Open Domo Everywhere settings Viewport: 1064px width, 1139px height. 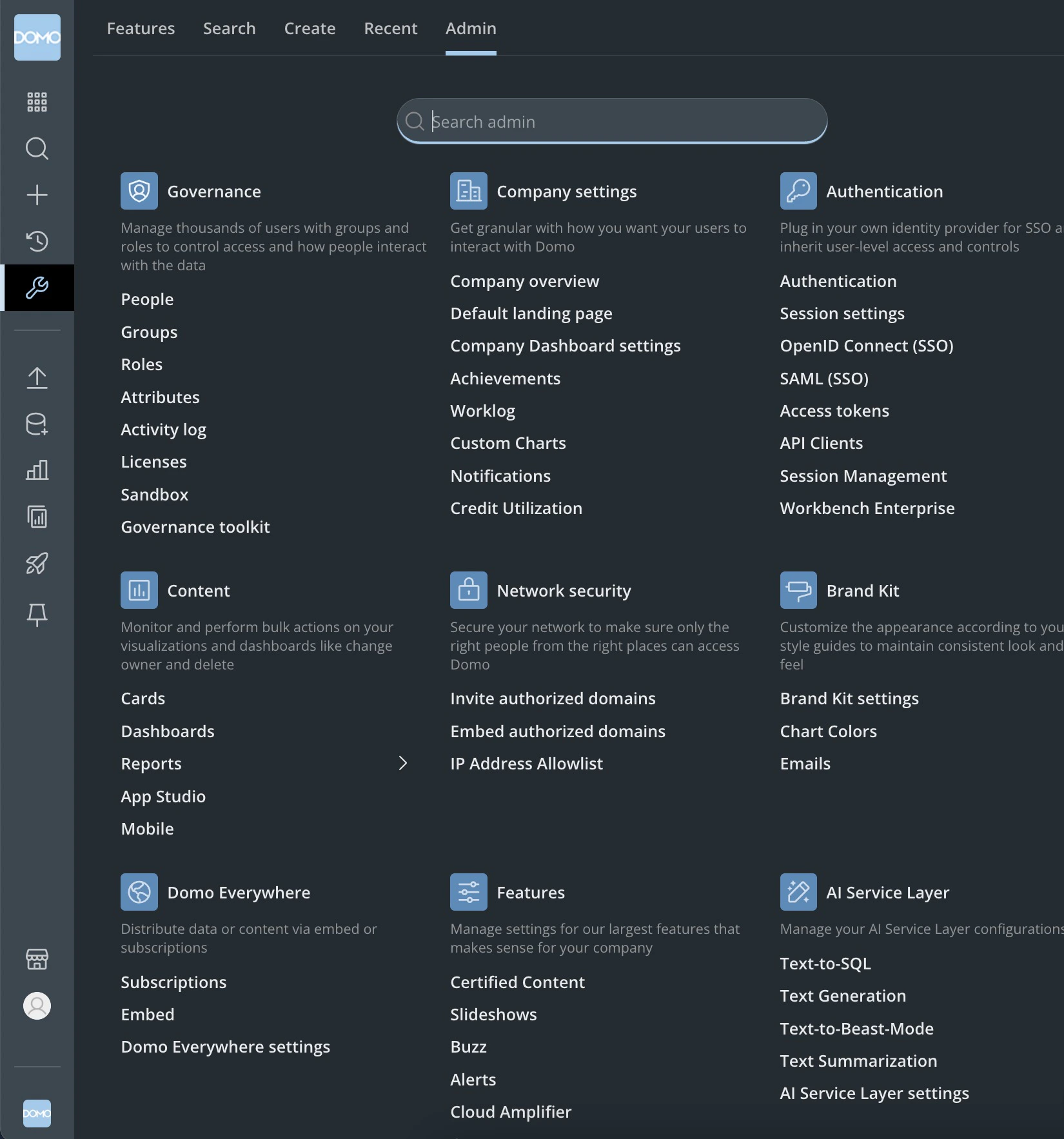pyautogui.click(x=226, y=1047)
